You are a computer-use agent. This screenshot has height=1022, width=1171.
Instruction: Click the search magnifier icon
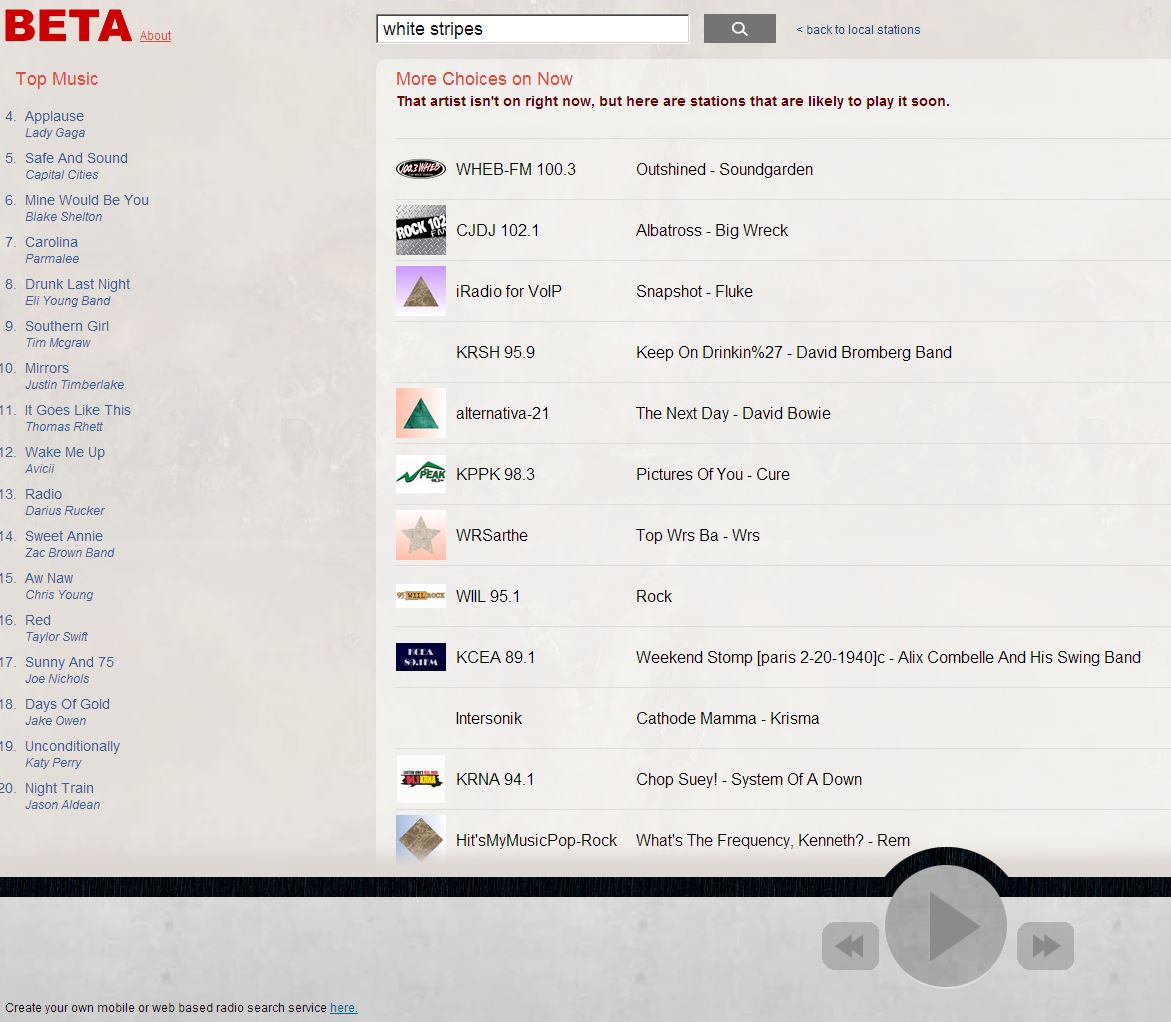pos(739,28)
